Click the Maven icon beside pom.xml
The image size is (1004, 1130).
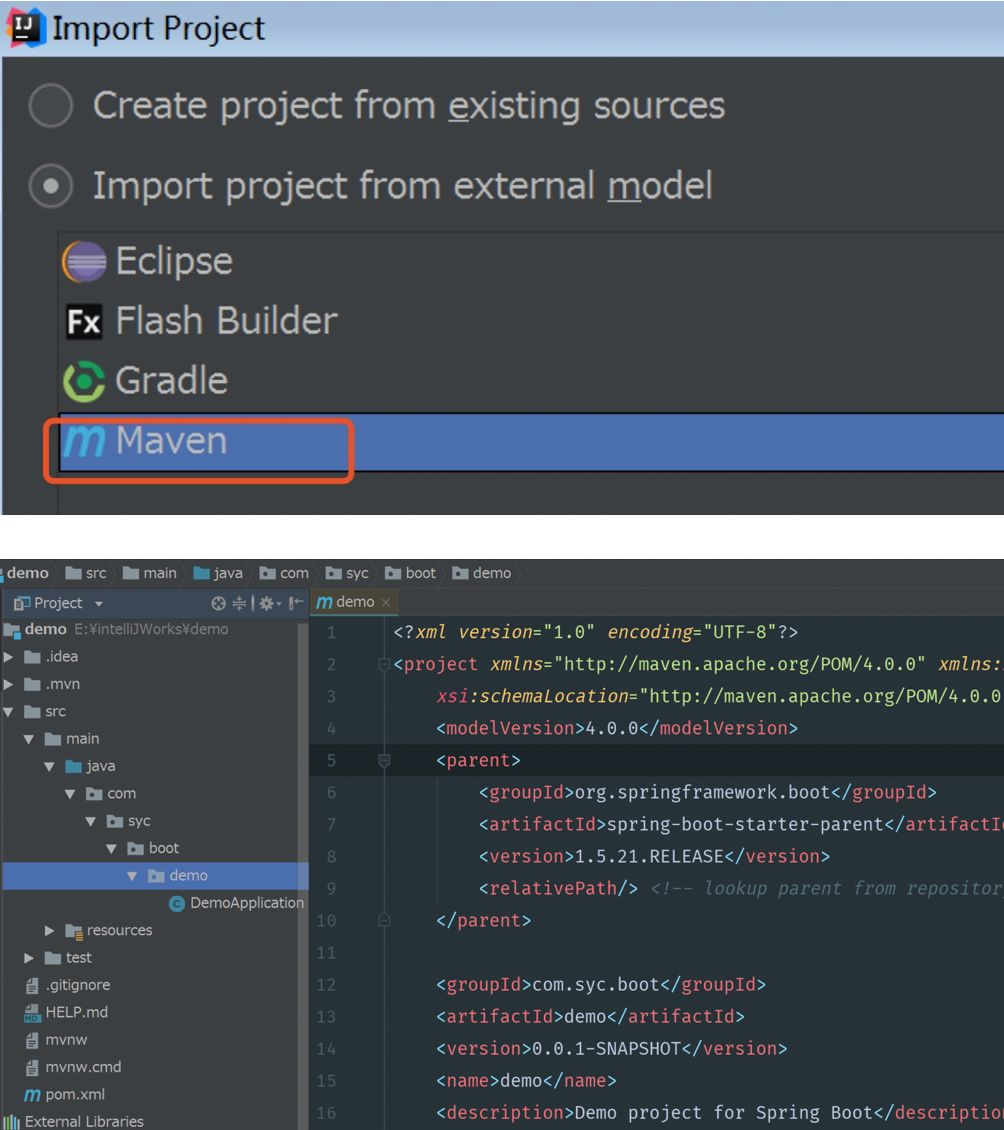coord(32,1095)
